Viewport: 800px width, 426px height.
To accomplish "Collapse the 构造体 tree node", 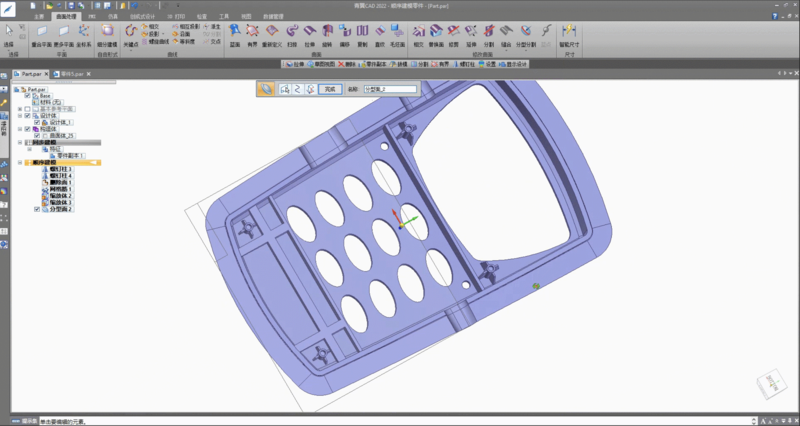I will (20, 129).
